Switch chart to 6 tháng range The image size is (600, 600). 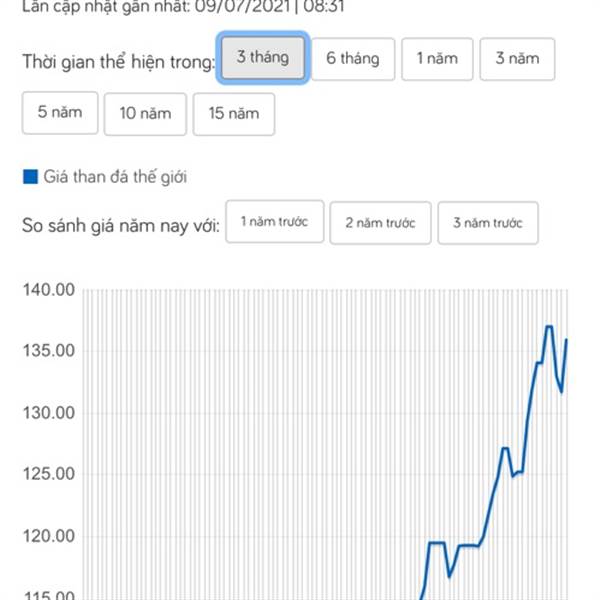pyautogui.click(x=353, y=59)
